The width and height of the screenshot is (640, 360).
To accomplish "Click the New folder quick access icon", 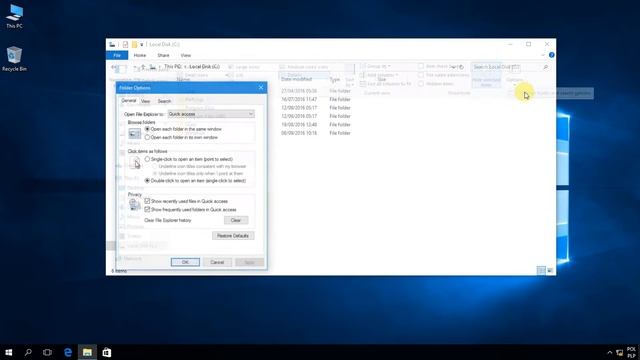I will coord(134,44).
